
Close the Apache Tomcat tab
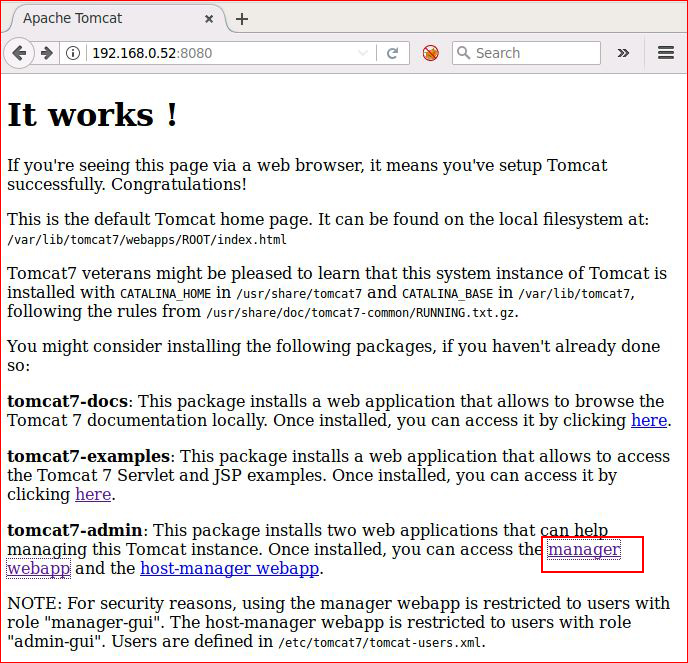(x=209, y=19)
